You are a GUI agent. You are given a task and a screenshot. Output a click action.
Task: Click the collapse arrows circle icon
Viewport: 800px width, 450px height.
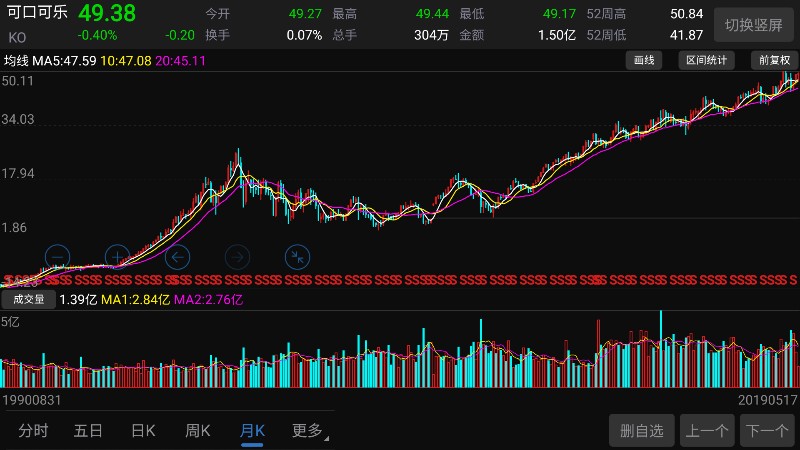297,257
